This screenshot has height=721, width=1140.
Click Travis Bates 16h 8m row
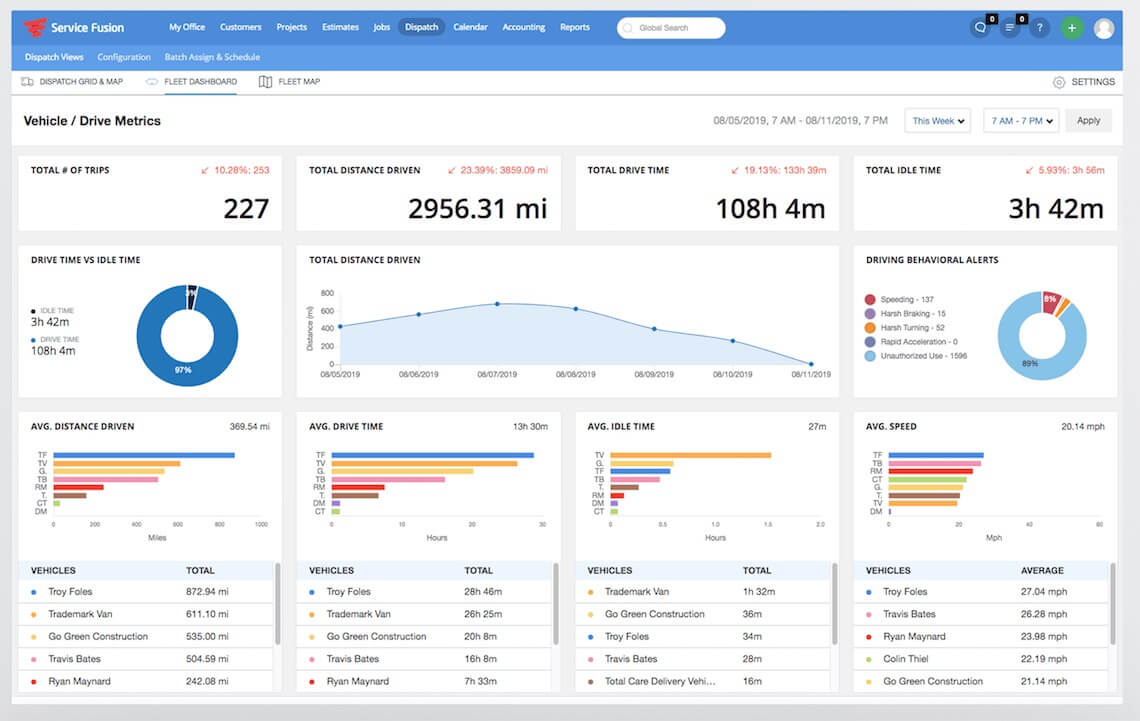[x=425, y=659]
